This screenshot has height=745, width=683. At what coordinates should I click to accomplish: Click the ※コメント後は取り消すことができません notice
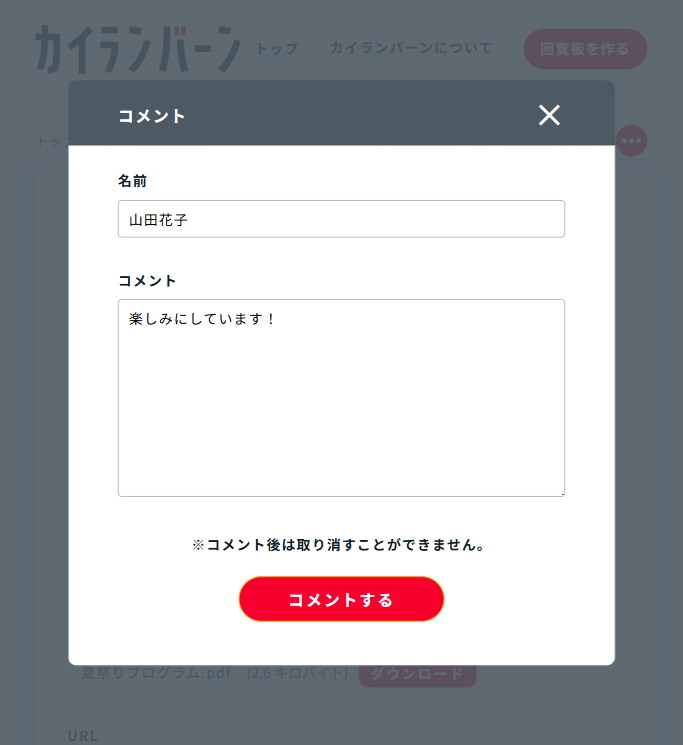[x=341, y=546]
